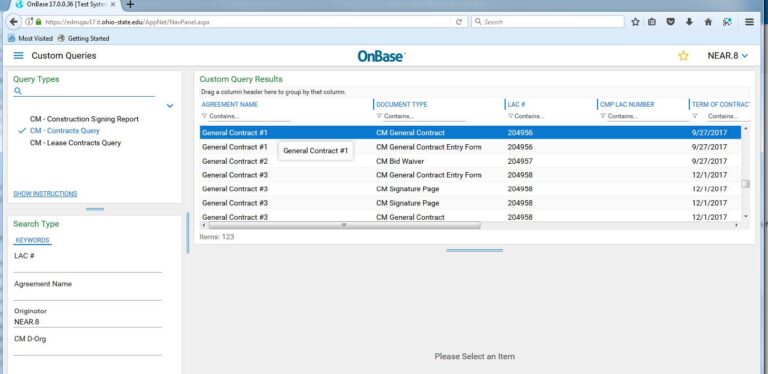Click the Document Type Contains filter field
The height and width of the screenshot is (374, 768).
click(424, 117)
